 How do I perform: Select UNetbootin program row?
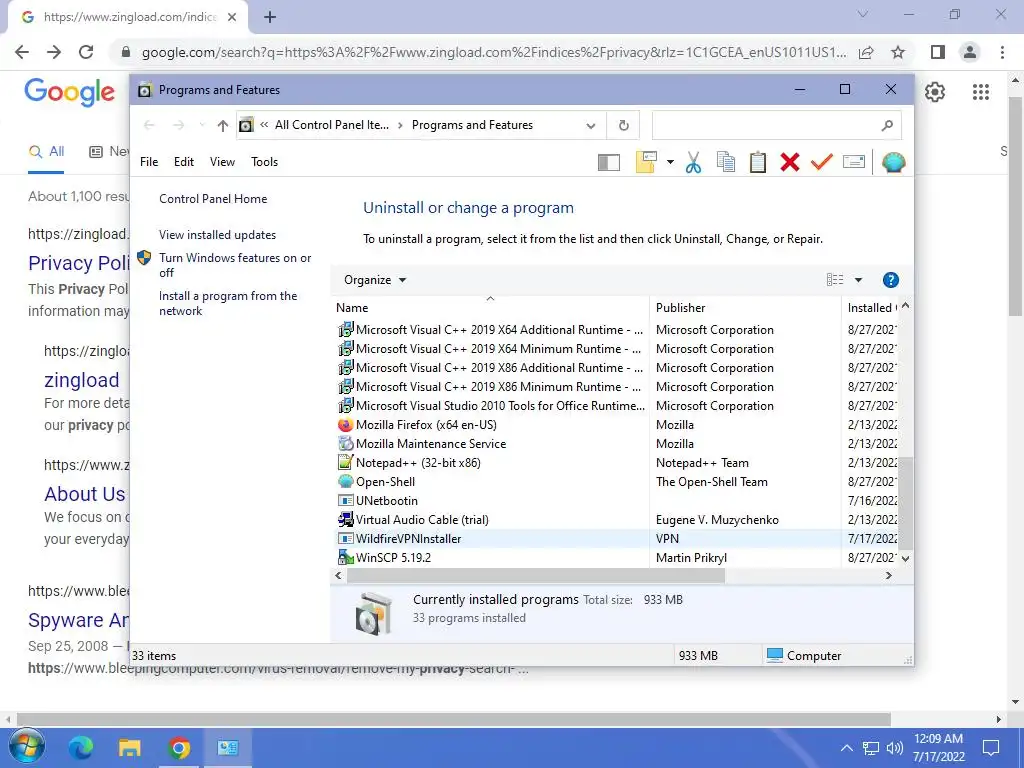[x=616, y=501]
